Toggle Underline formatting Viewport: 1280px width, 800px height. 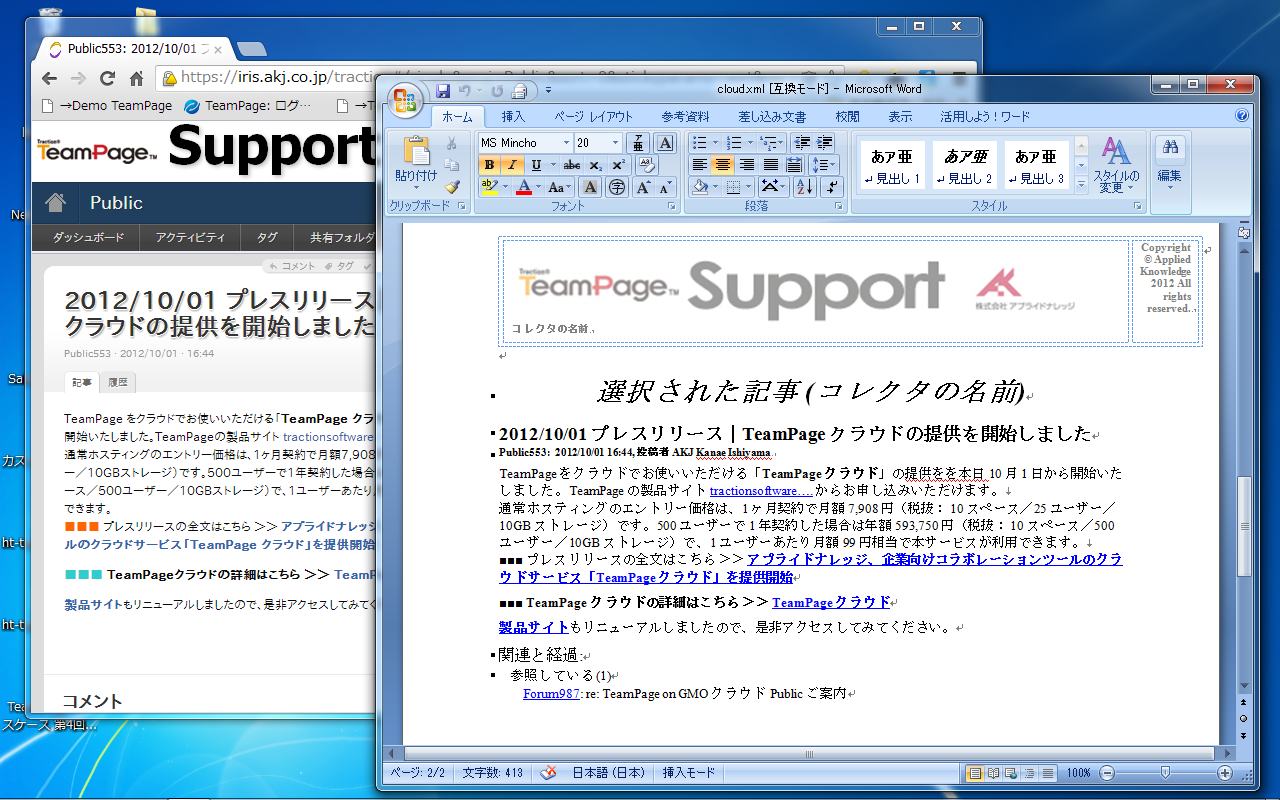pyautogui.click(x=536, y=165)
